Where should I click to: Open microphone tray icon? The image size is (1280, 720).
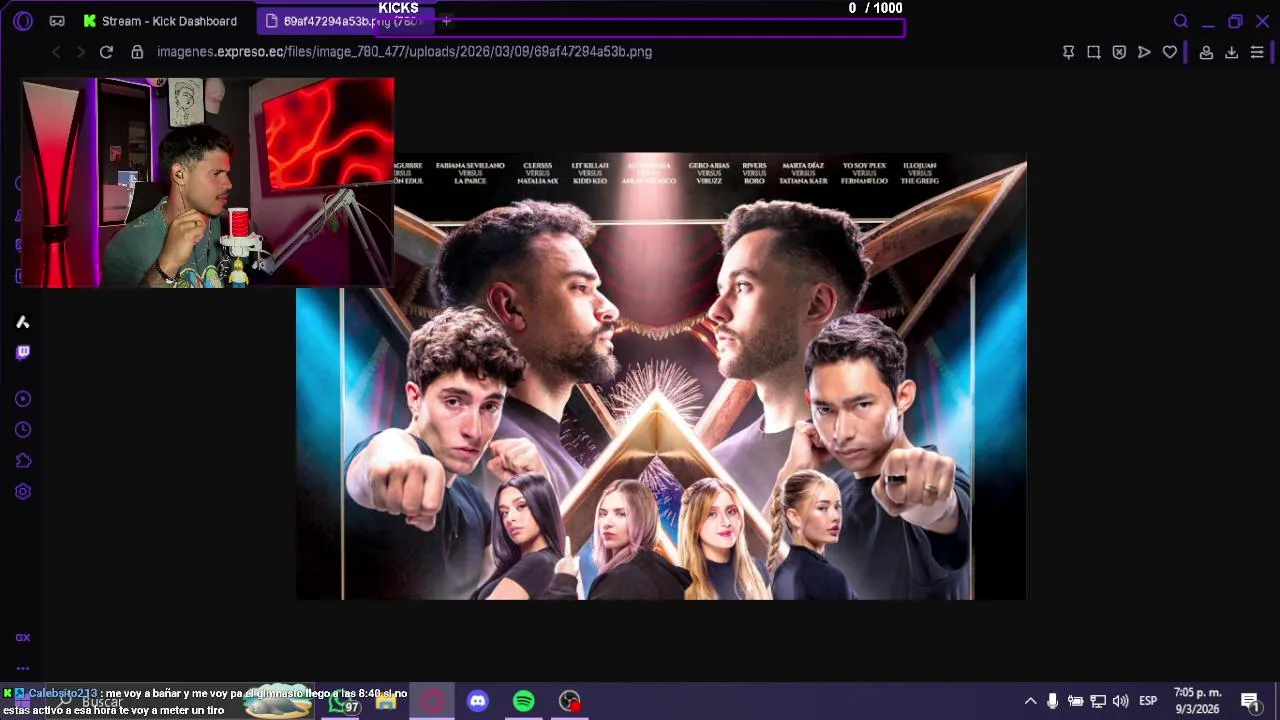(x=1053, y=701)
